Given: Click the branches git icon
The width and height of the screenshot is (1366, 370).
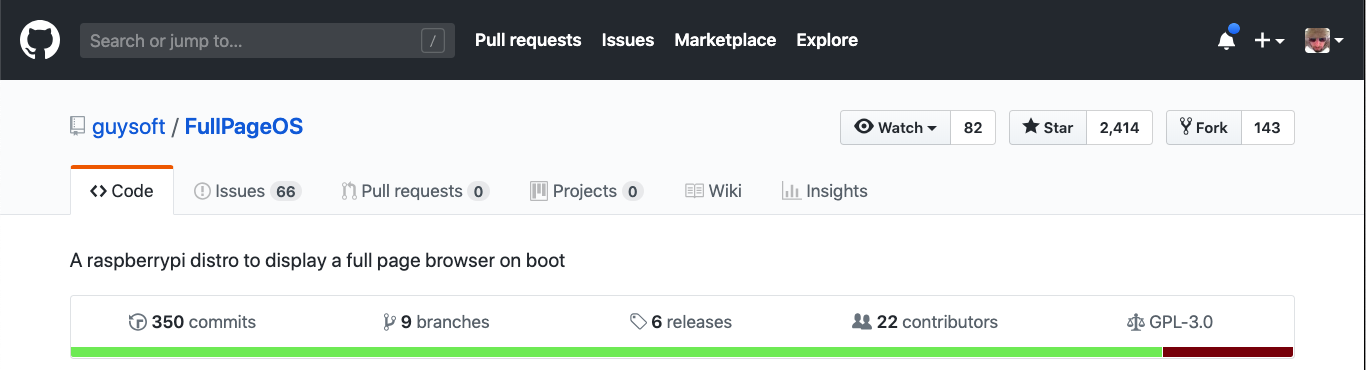Looking at the screenshot, I should (x=389, y=322).
